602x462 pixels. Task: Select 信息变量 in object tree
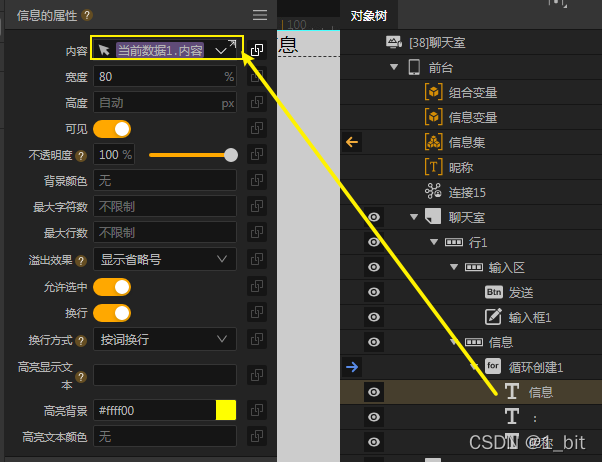473,118
